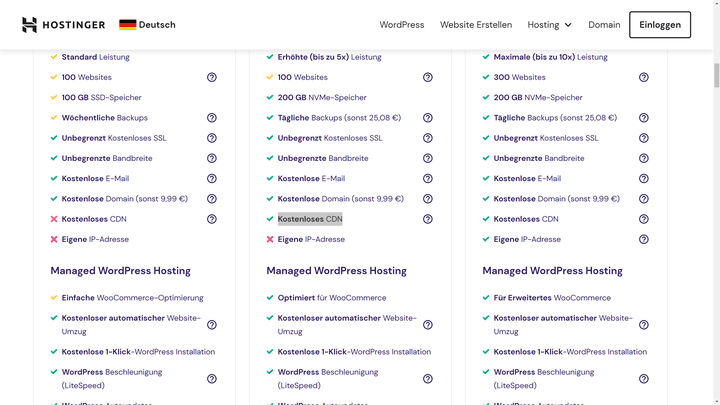The image size is (720, 405).
Task: Open help icon for Unbegrenzte Bandbreite in middle plan
Action: (x=428, y=158)
